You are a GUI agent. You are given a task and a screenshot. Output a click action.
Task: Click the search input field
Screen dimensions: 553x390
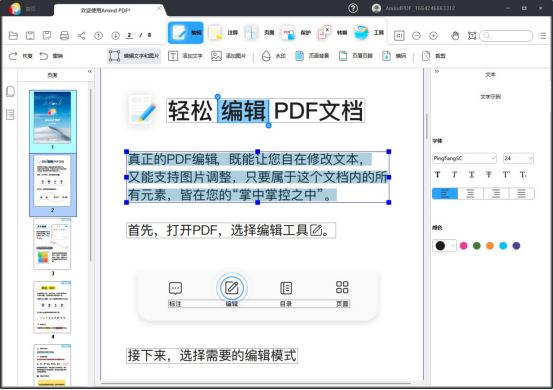pos(506,36)
